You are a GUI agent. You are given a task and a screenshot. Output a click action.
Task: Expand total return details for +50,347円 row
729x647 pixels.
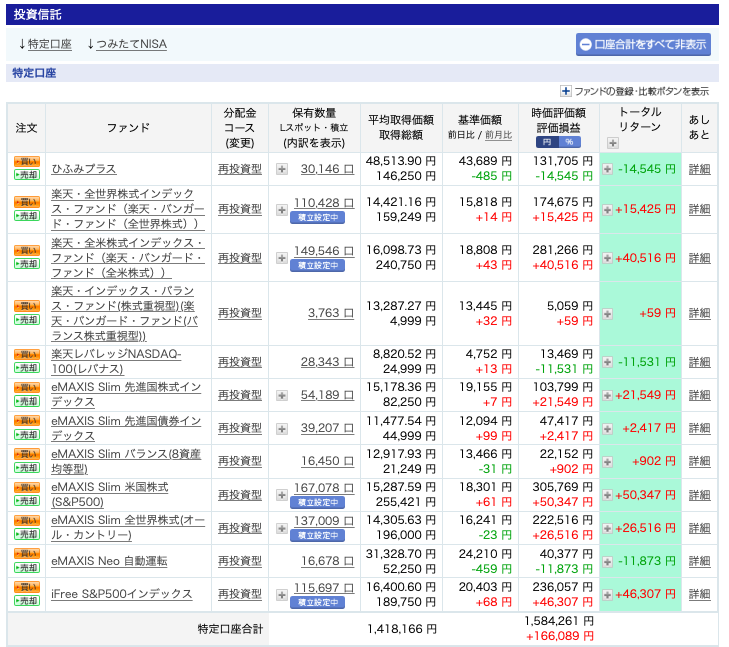(x=607, y=495)
